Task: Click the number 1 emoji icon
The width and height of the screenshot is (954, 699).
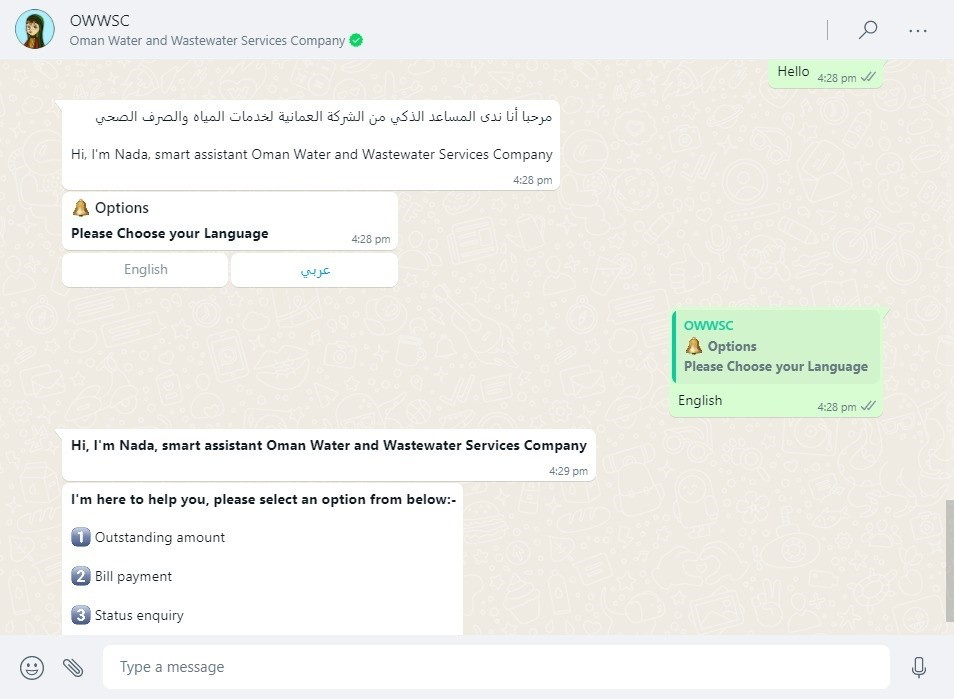Action: pyautogui.click(x=80, y=537)
